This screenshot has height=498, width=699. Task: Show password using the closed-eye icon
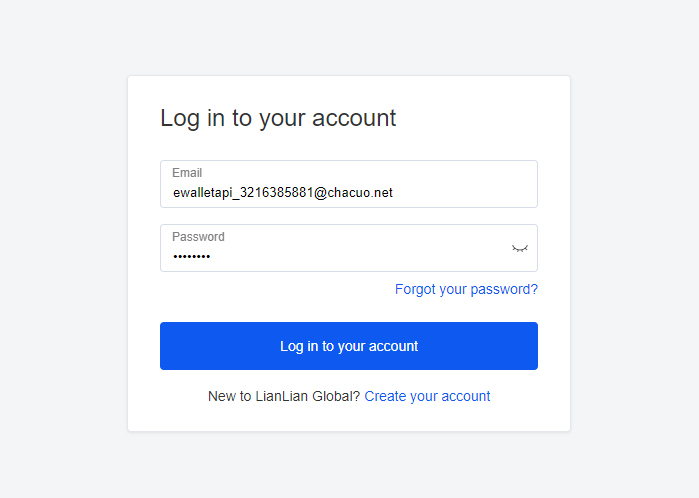tap(519, 248)
